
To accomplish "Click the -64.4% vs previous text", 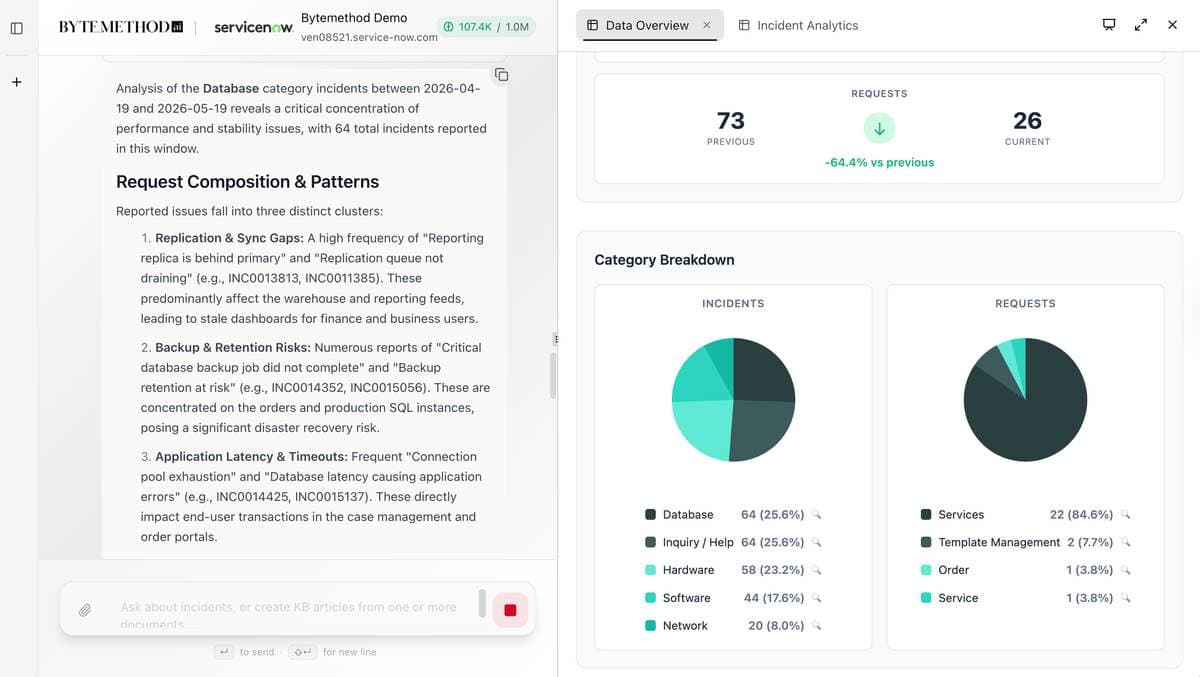I will tap(879, 162).
